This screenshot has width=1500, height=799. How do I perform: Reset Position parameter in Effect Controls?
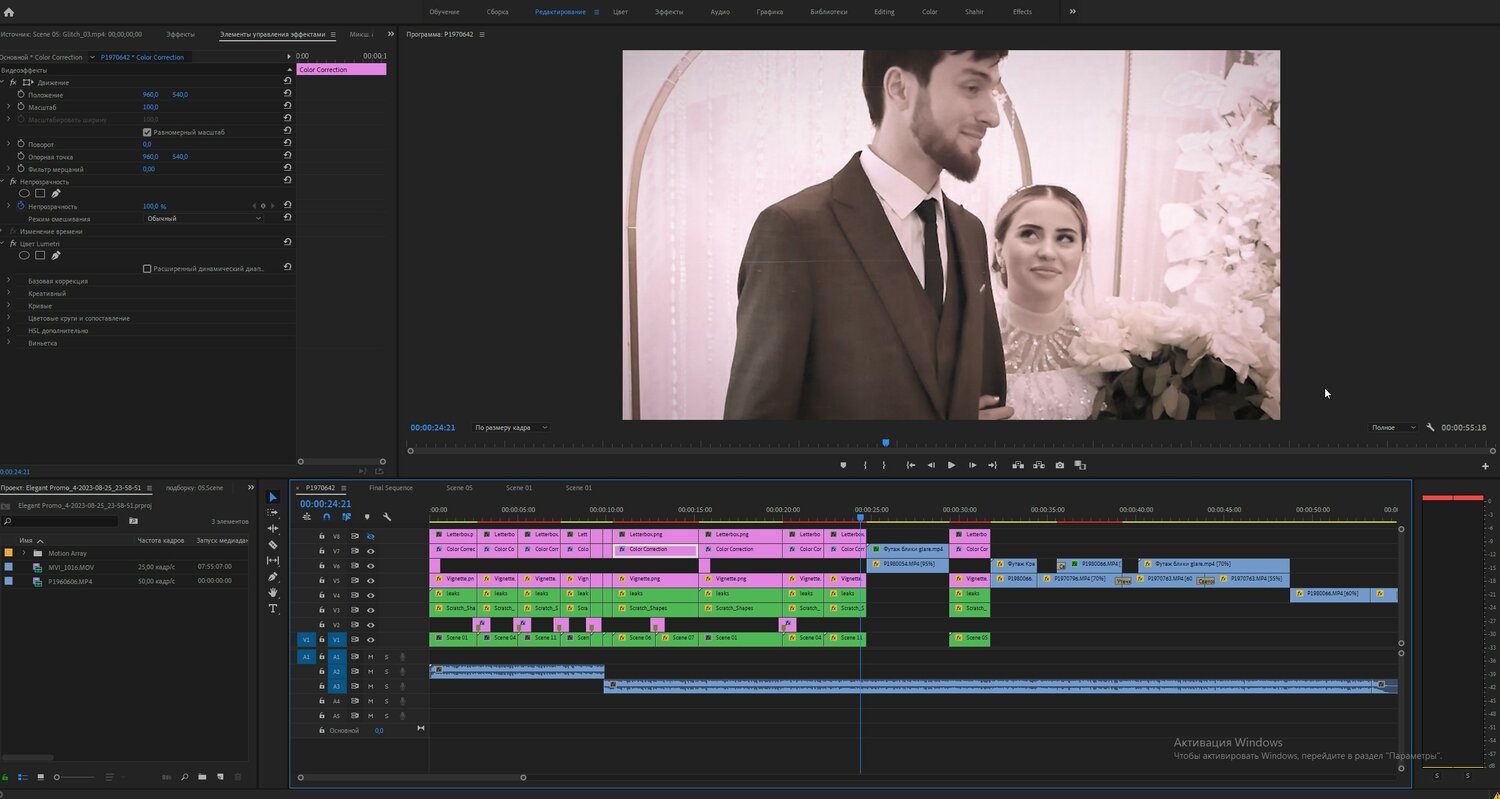click(x=287, y=94)
